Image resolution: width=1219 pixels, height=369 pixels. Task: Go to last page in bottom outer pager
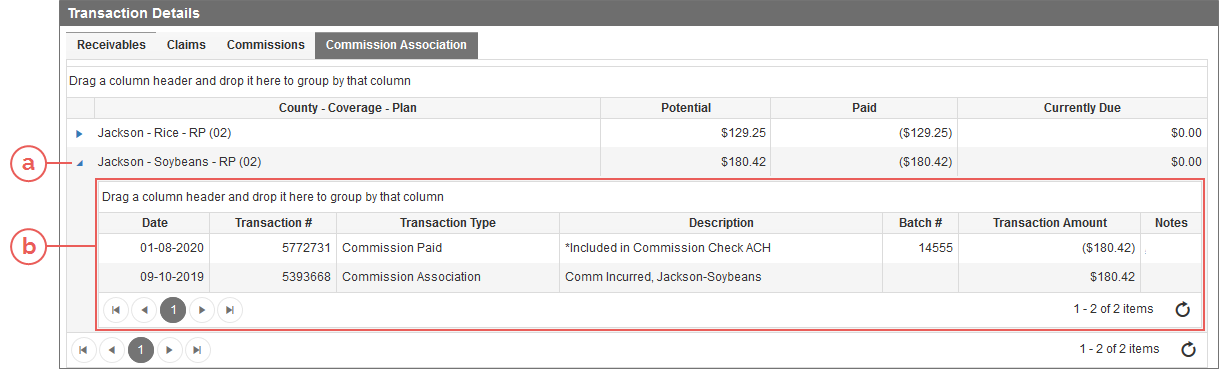[198, 349]
